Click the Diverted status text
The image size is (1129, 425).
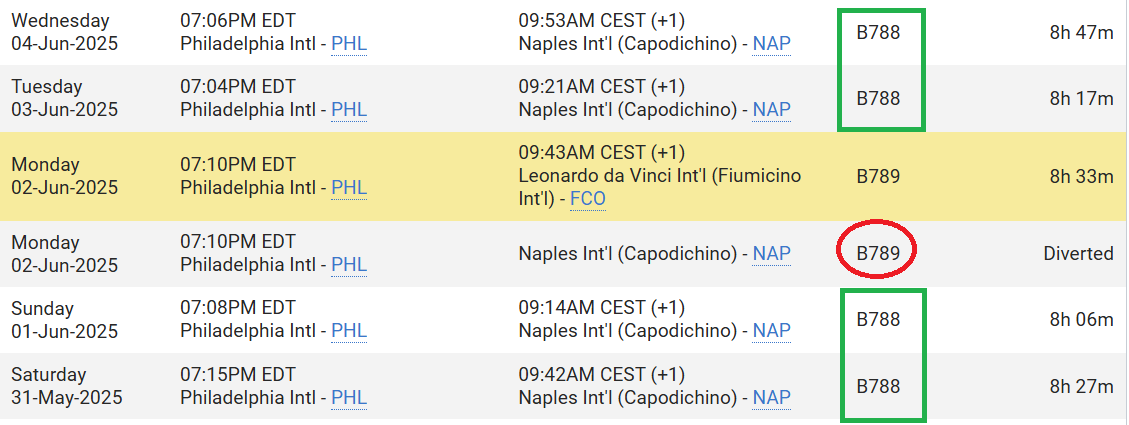pos(1079,254)
